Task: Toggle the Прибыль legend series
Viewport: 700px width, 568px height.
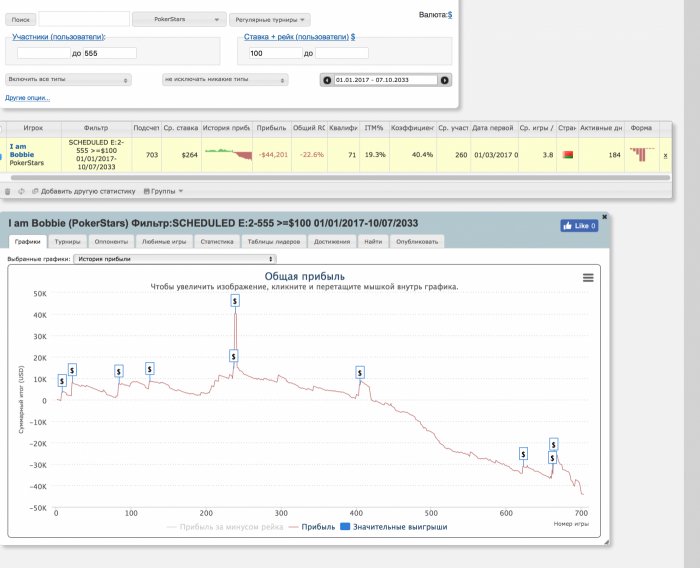Action: pyautogui.click(x=312, y=527)
